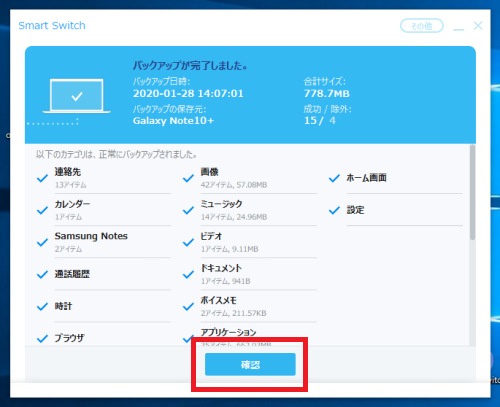
Task: Click the 14アイテム, 24.96MB detail
Action: pos(234,217)
